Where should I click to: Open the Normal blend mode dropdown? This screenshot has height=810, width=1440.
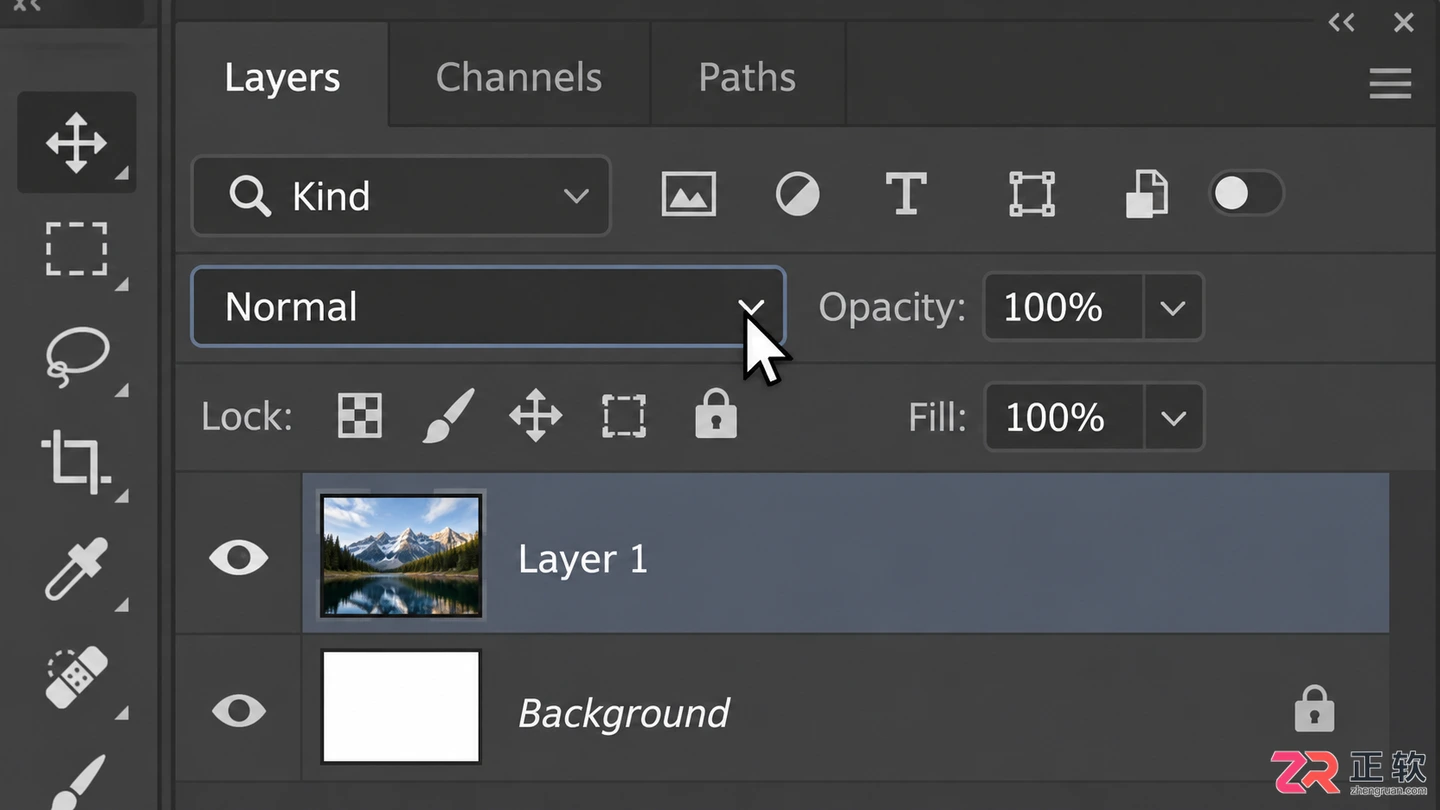click(x=488, y=306)
